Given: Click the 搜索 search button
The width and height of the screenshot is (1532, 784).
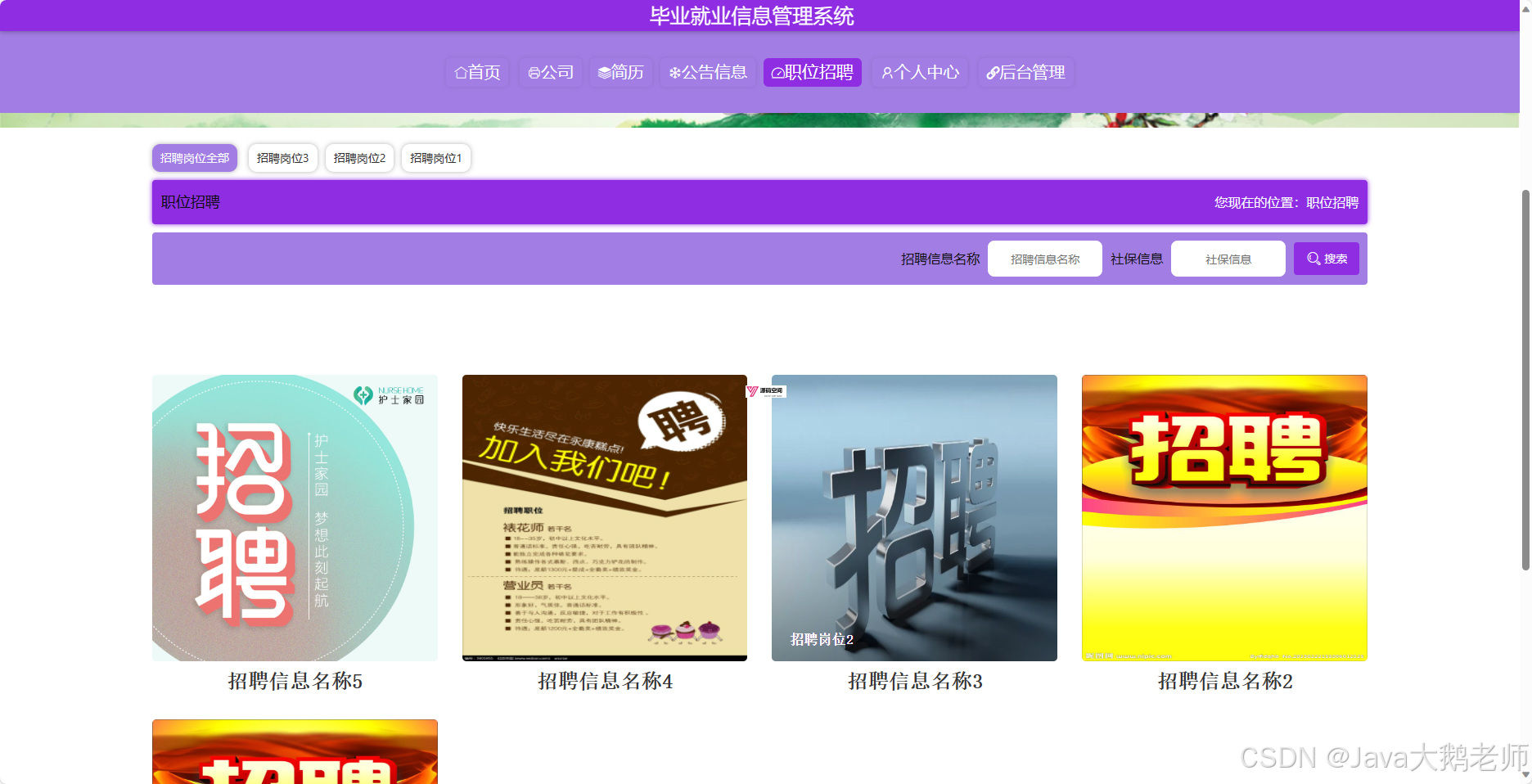Looking at the screenshot, I should tap(1327, 259).
